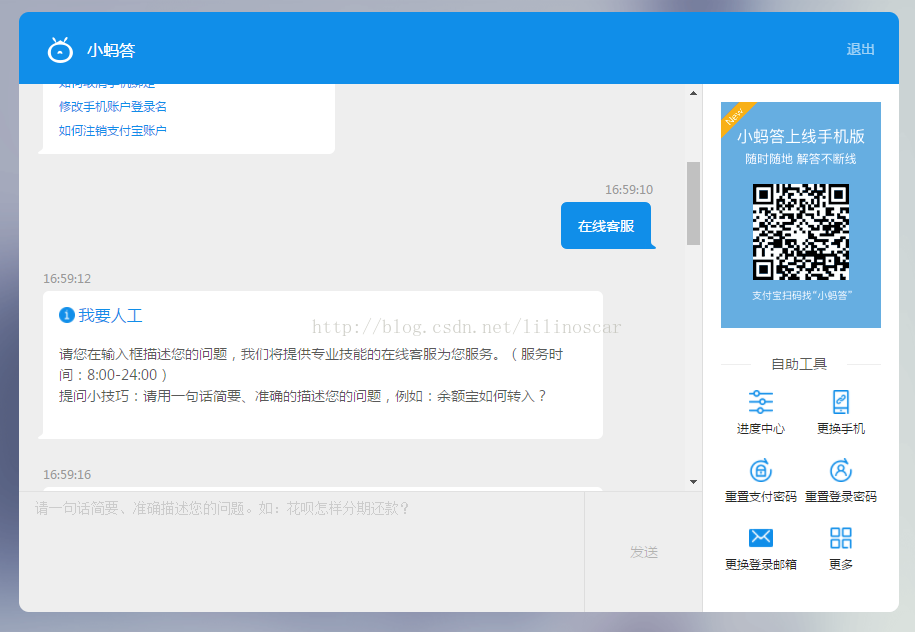915x632 pixels.
Task: Open the 更多 grid icon
Action: pyautogui.click(x=840, y=538)
